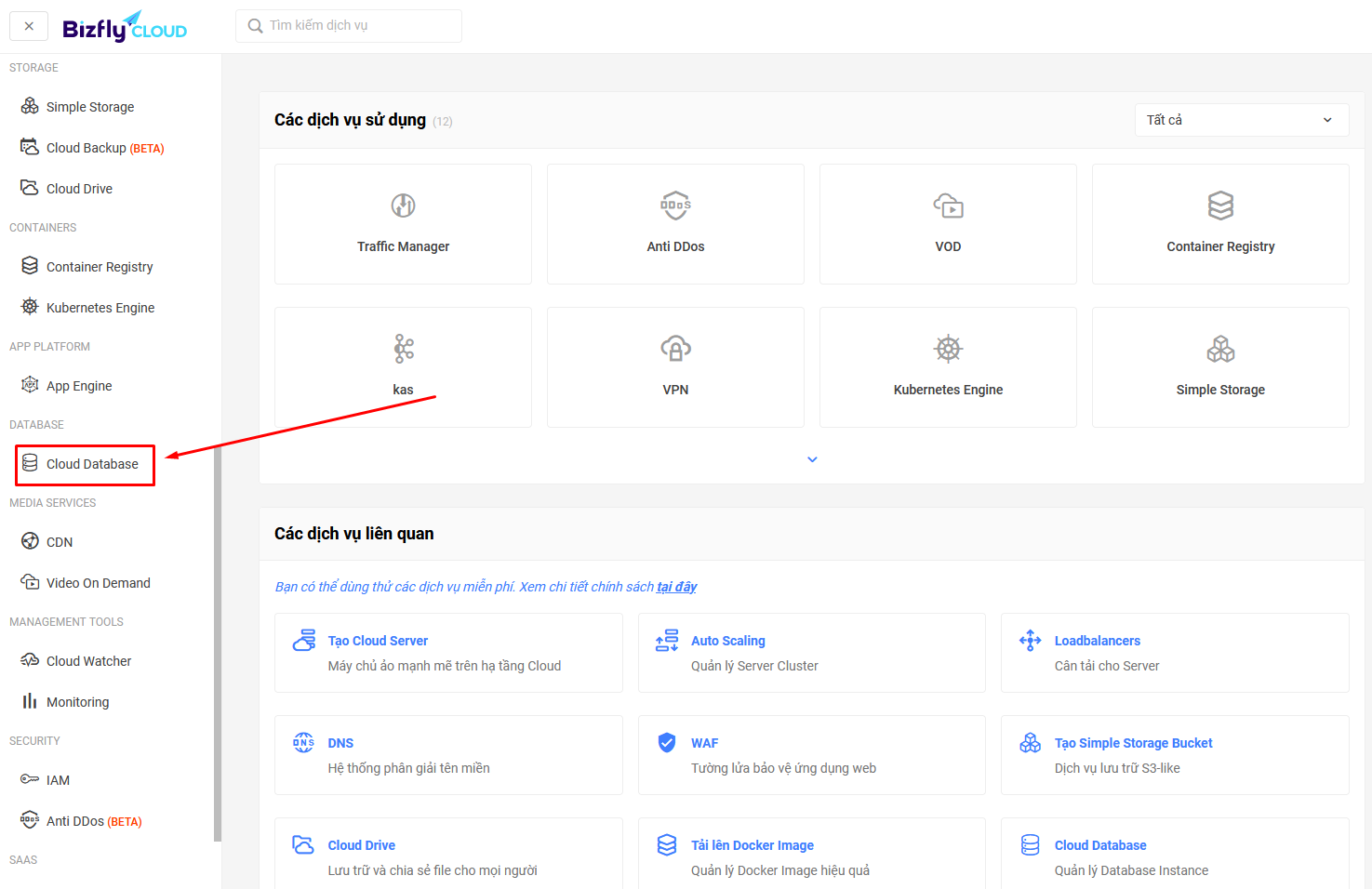The width and height of the screenshot is (1372, 889).
Task: Open Simple Storage in the sidebar
Action: click(90, 107)
